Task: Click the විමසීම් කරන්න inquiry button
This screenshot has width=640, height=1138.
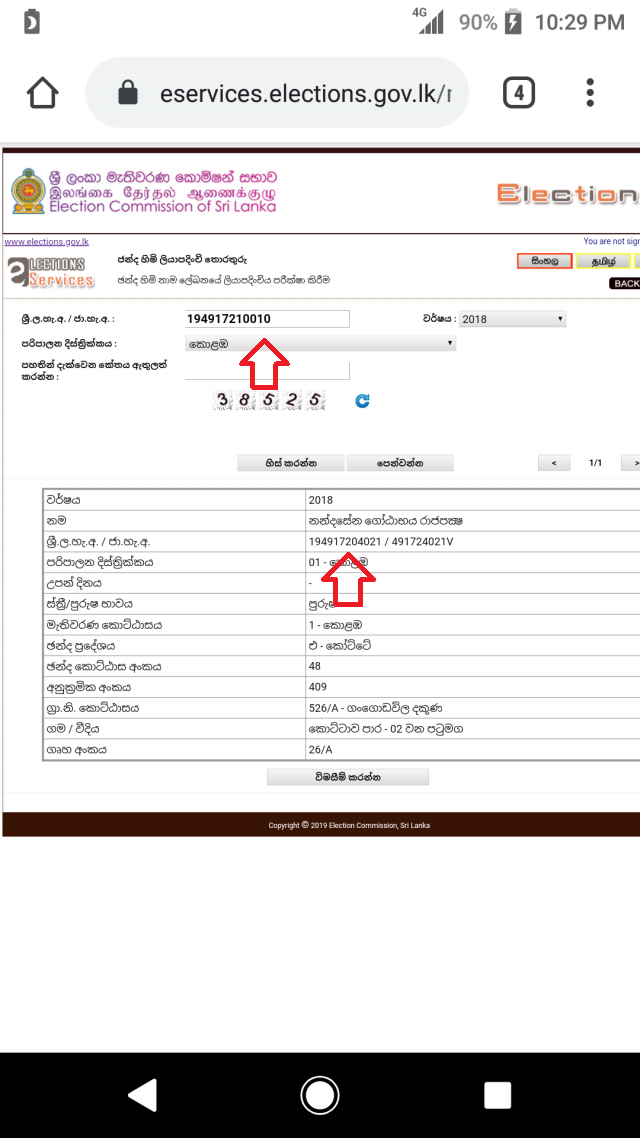Action: click(x=348, y=777)
